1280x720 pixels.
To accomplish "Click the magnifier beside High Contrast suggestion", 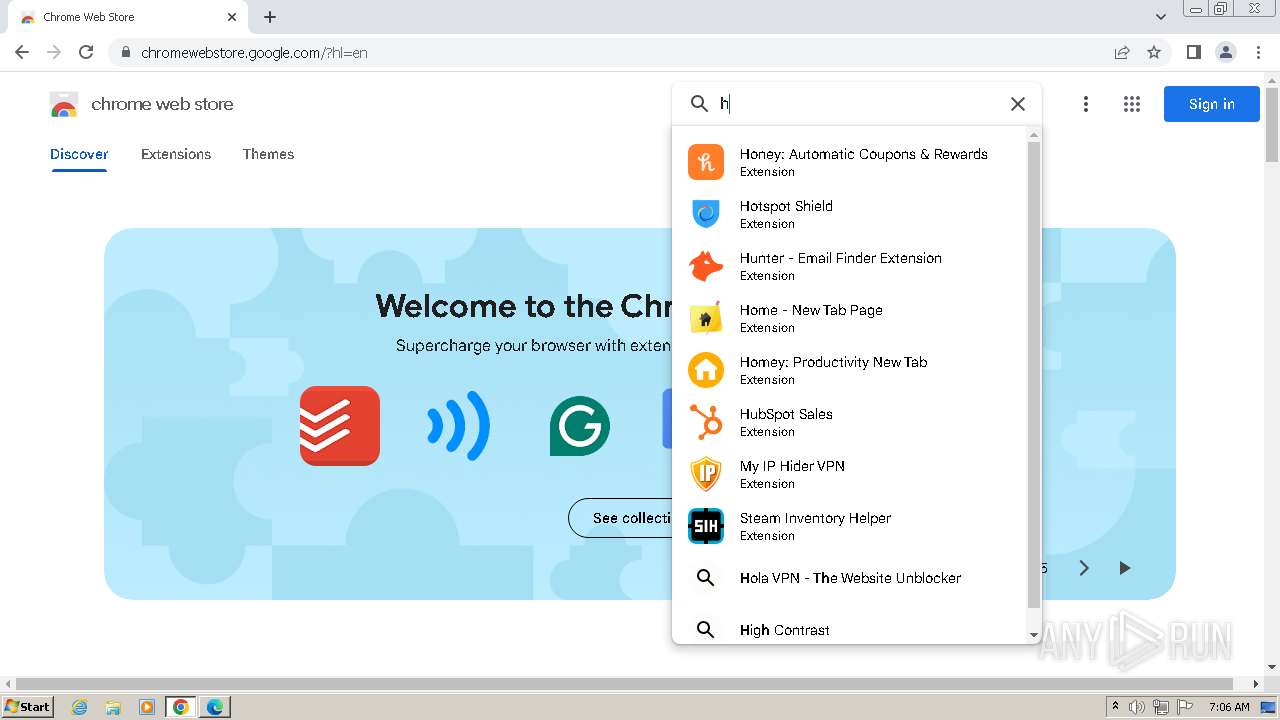I will click(x=706, y=630).
